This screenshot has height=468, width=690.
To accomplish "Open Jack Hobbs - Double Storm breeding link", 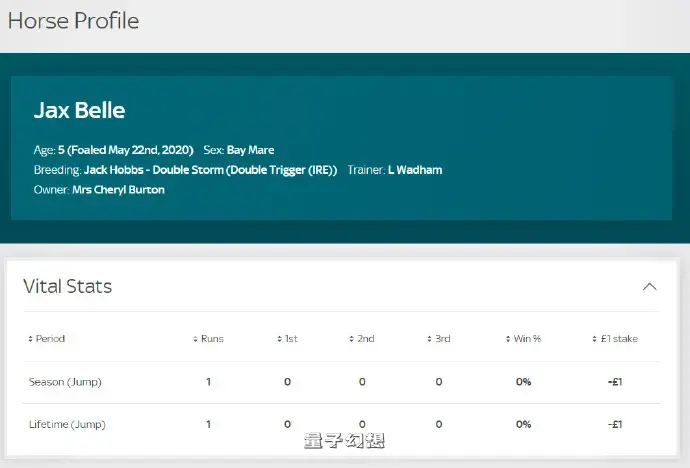I will pyautogui.click(x=210, y=170).
